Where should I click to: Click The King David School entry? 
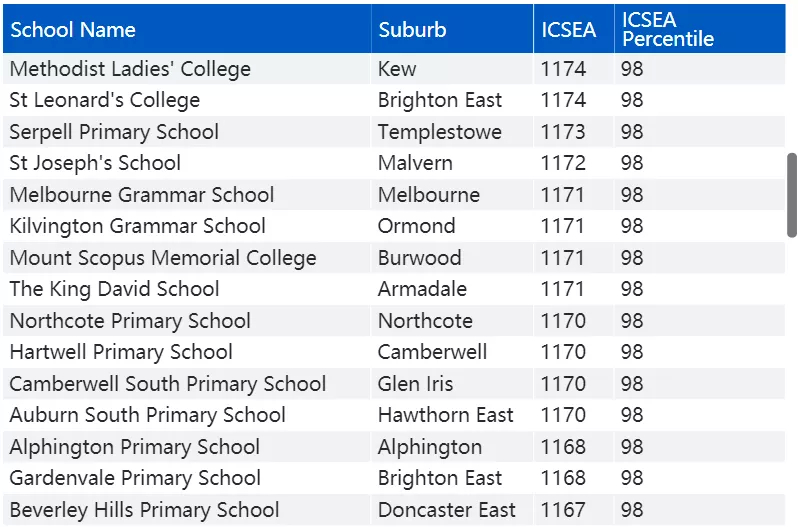[x=114, y=289]
